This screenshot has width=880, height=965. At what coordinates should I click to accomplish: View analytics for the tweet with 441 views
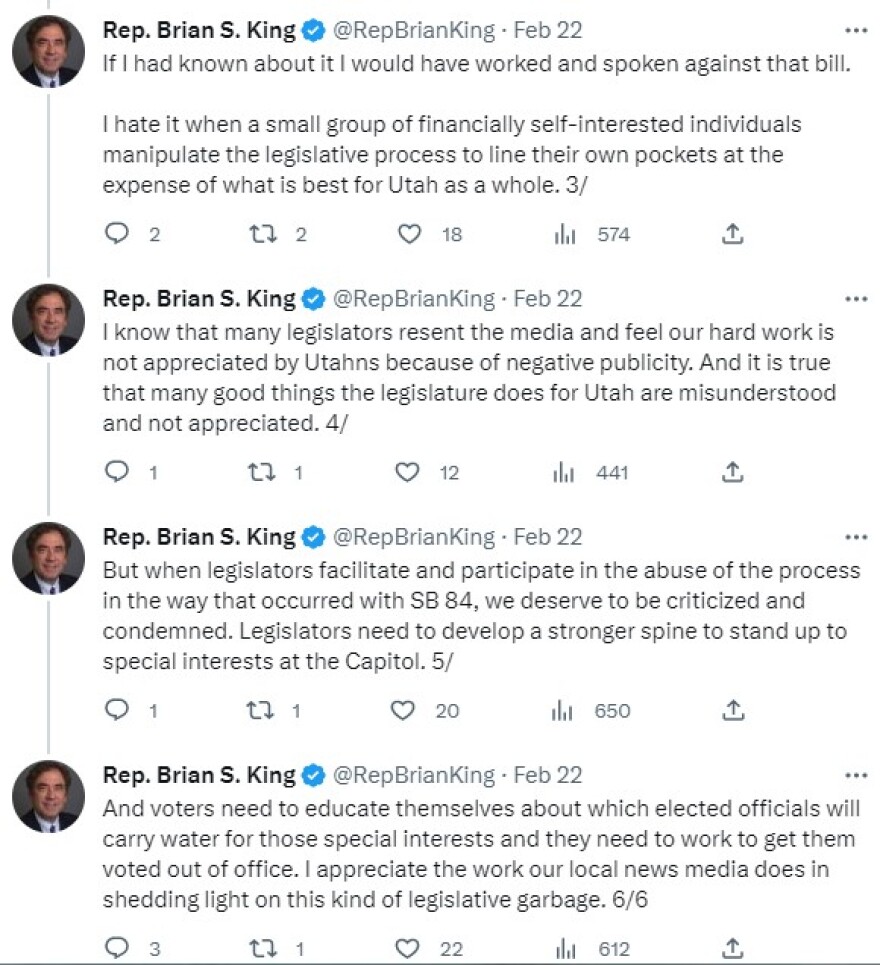click(x=563, y=472)
